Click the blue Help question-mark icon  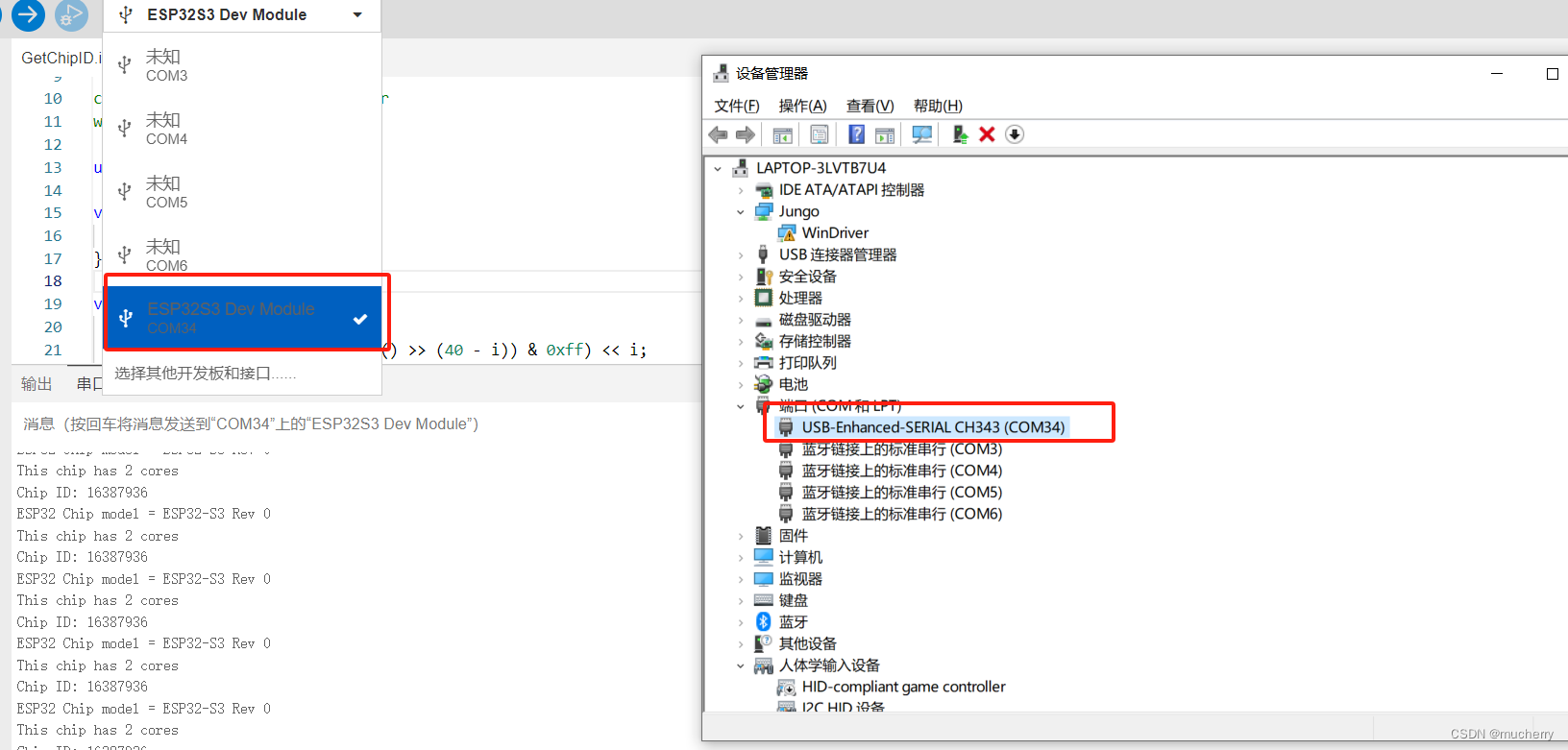click(856, 134)
